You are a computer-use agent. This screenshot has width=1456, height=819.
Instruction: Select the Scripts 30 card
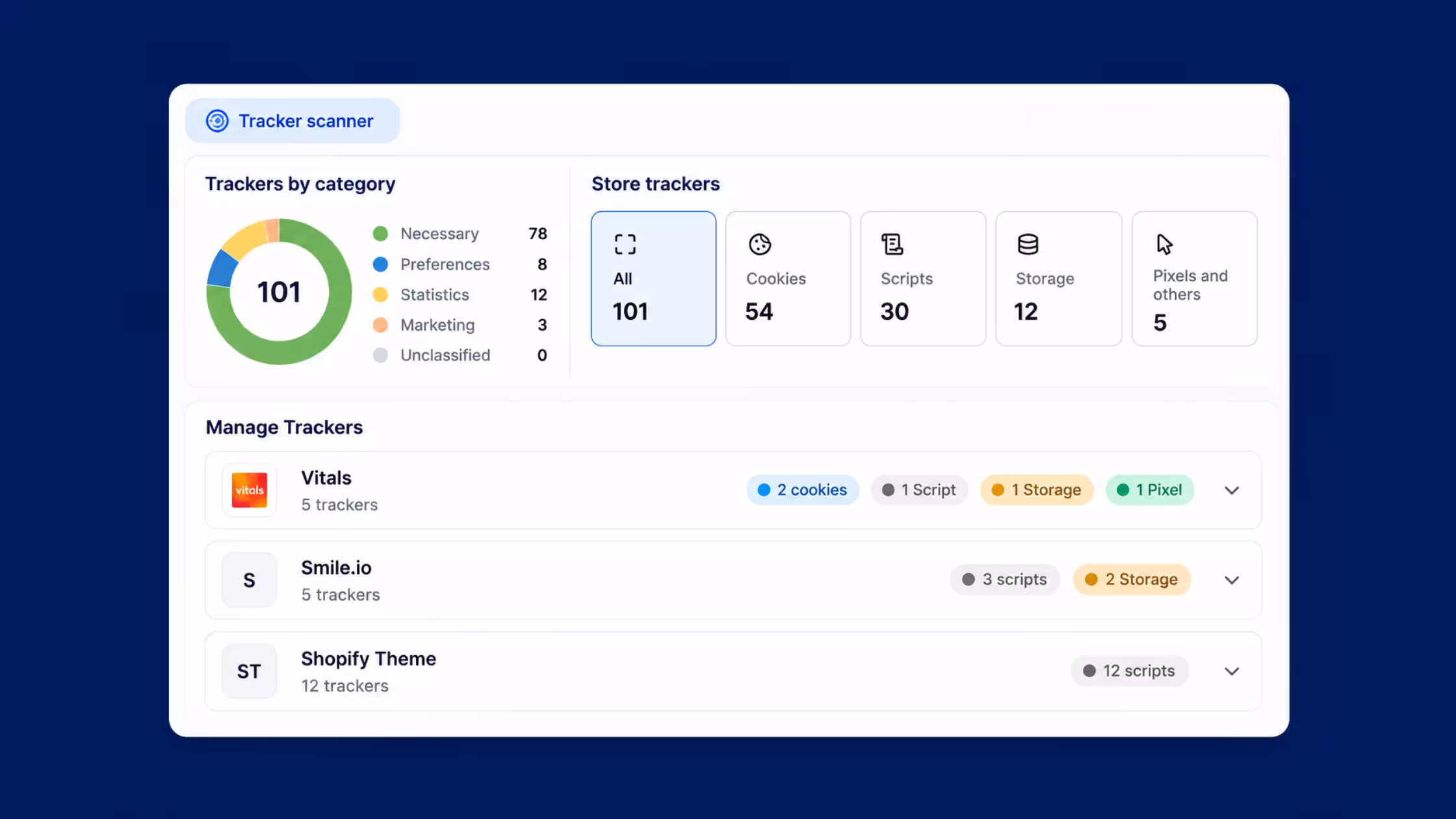(x=923, y=278)
